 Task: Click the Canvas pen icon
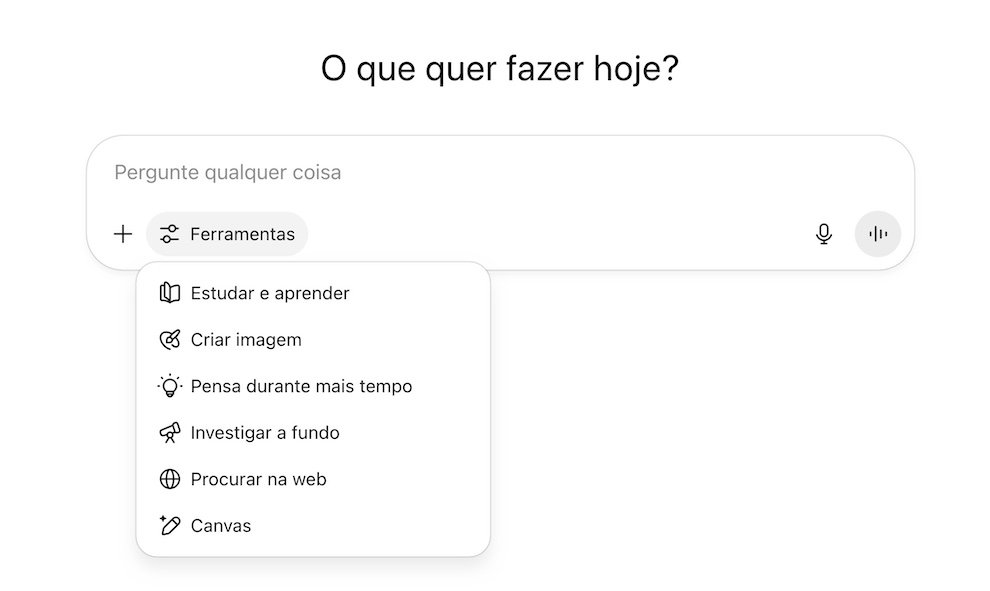coord(170,525)
